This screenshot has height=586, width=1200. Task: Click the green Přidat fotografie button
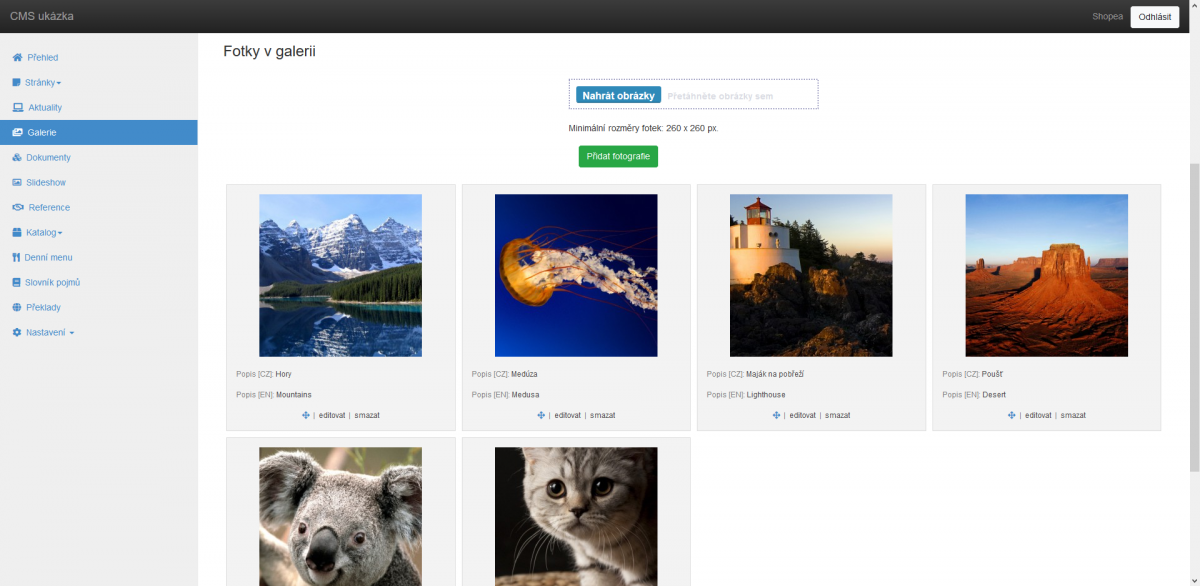(x=618, y=157)
